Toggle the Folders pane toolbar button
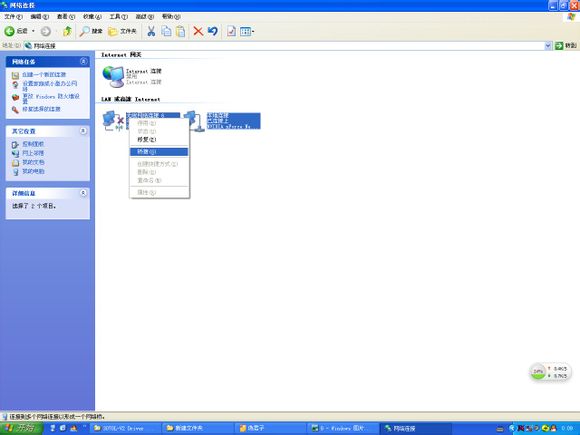Image resolution: width=580 pixels, height=435 pixels. coord(122,31)
